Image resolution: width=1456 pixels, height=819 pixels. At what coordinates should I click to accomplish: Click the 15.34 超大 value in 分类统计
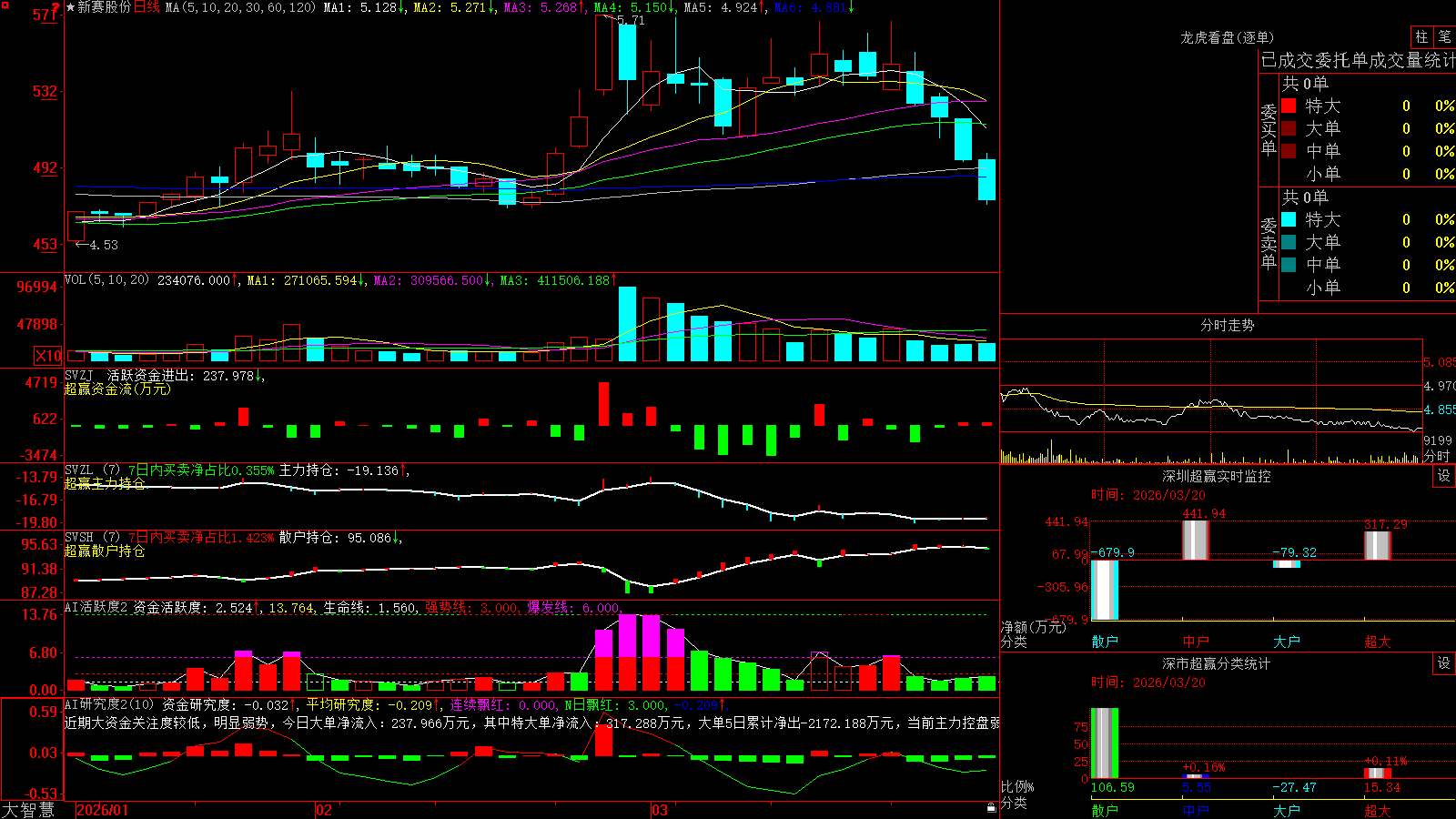[x=1382, y=787]
